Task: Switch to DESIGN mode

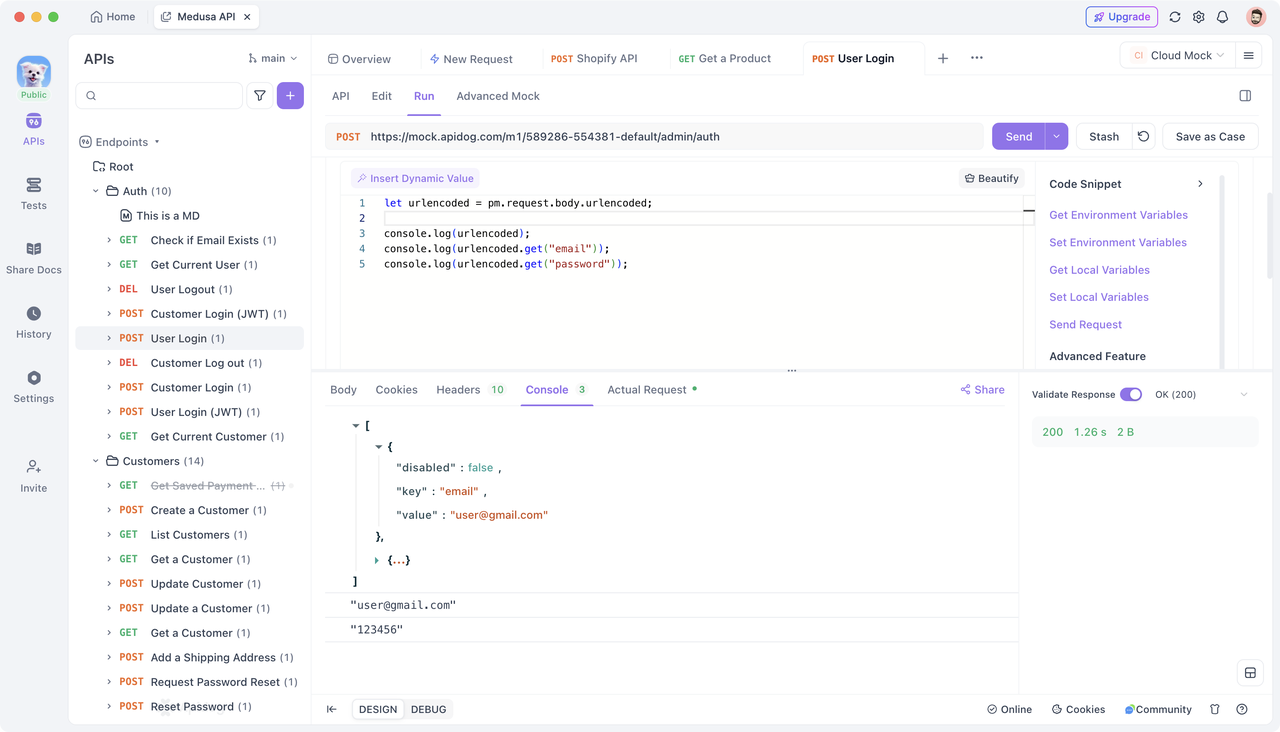Action: tap(378, 709)
